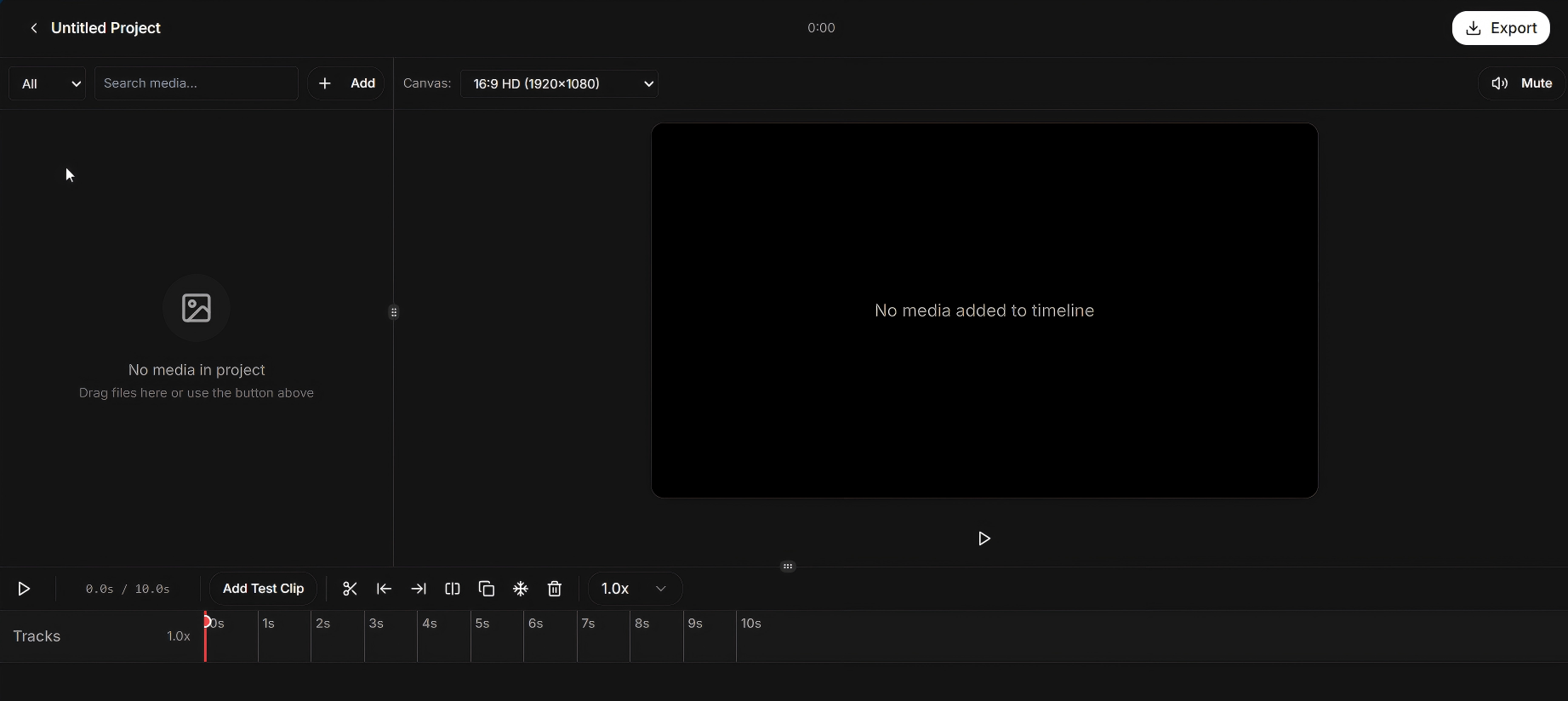Click the red playhead marker at 0s
The width and height of the screenshot is (1568, 701).
point(206,622)
